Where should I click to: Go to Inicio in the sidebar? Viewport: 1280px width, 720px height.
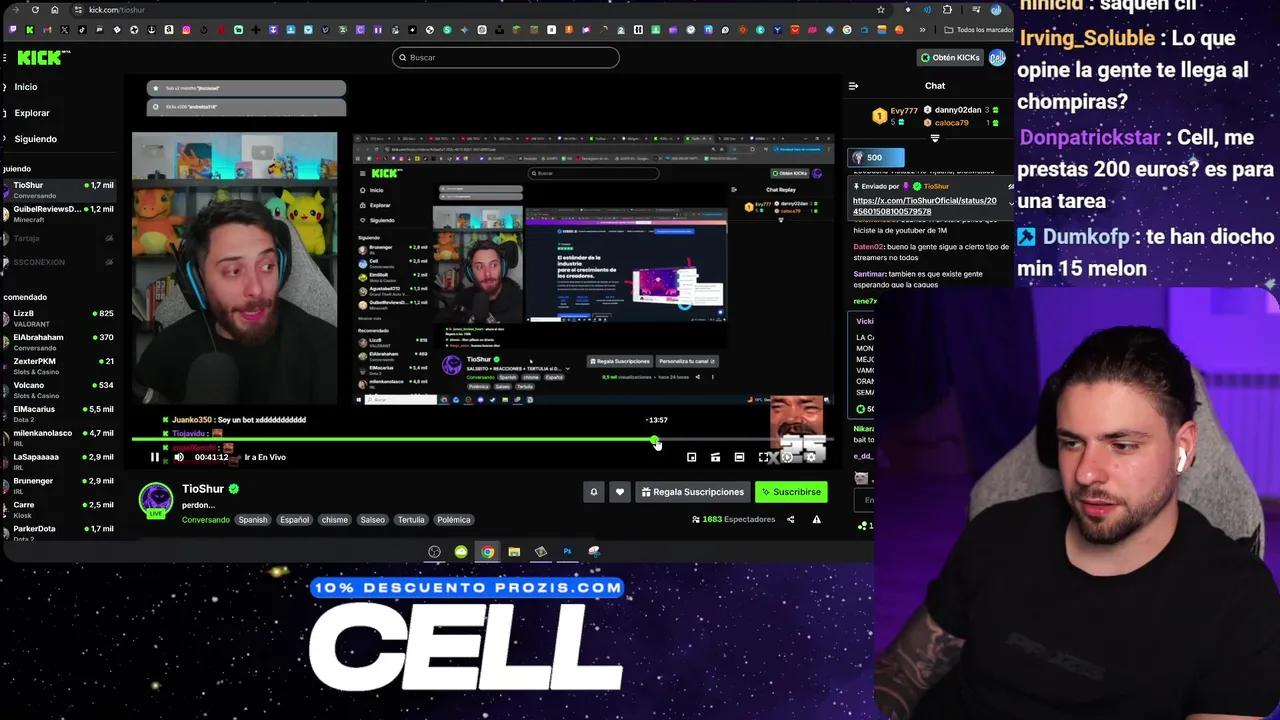tap(26, 87)
